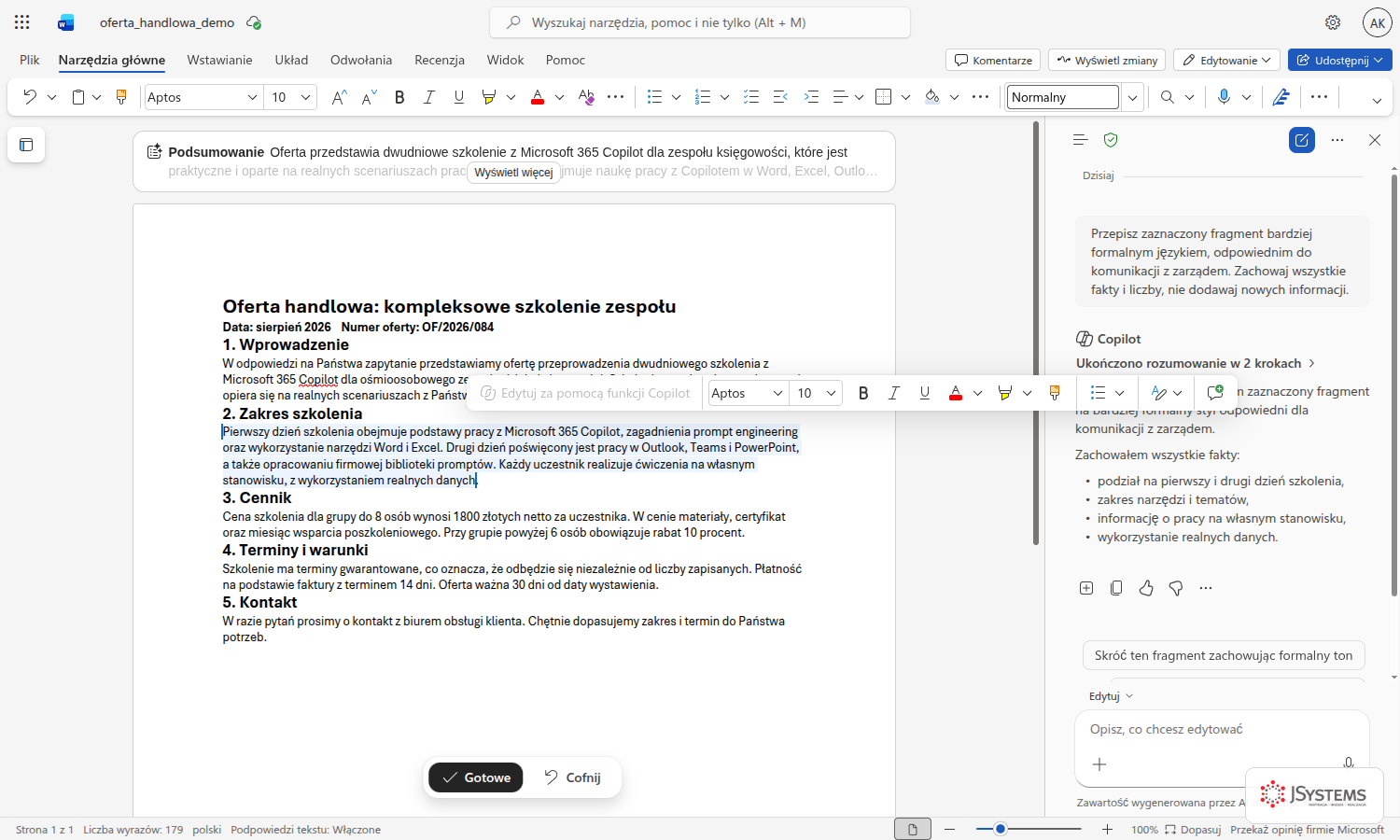
Task: Switch to the Recenzja tab
Action: tap(440, 60)
